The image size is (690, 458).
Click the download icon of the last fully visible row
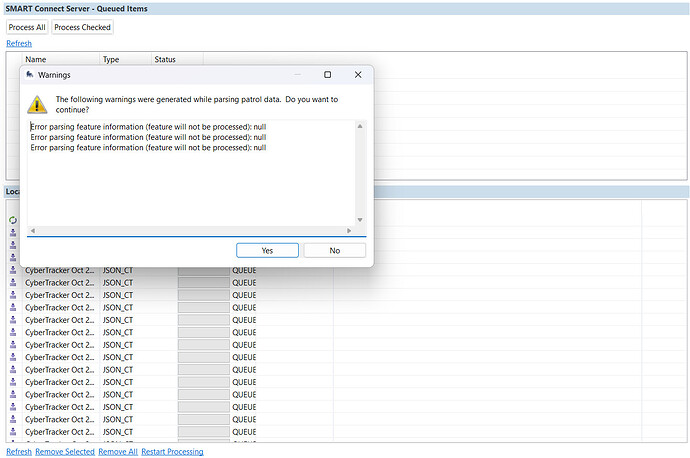coord(13,432)
